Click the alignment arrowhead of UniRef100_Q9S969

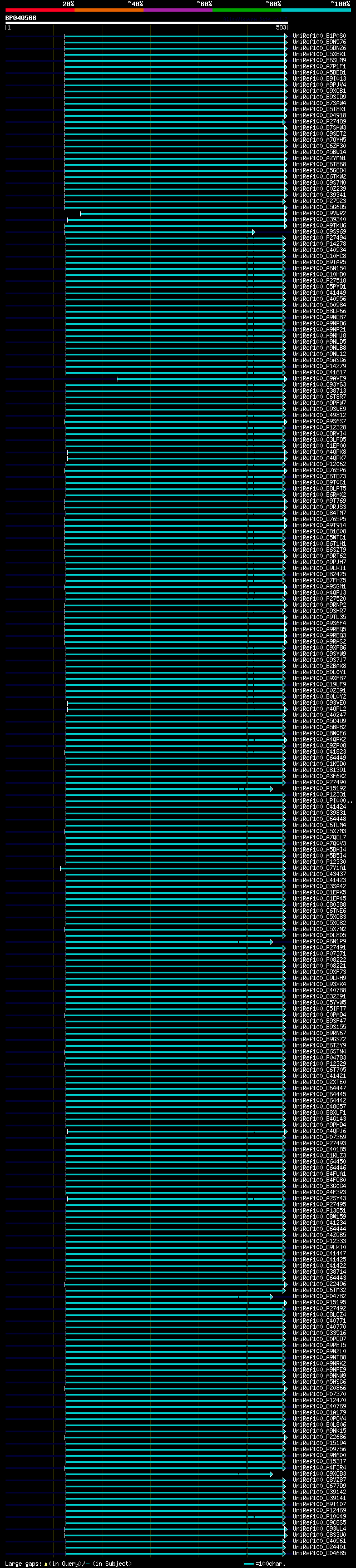pos(254,232)
